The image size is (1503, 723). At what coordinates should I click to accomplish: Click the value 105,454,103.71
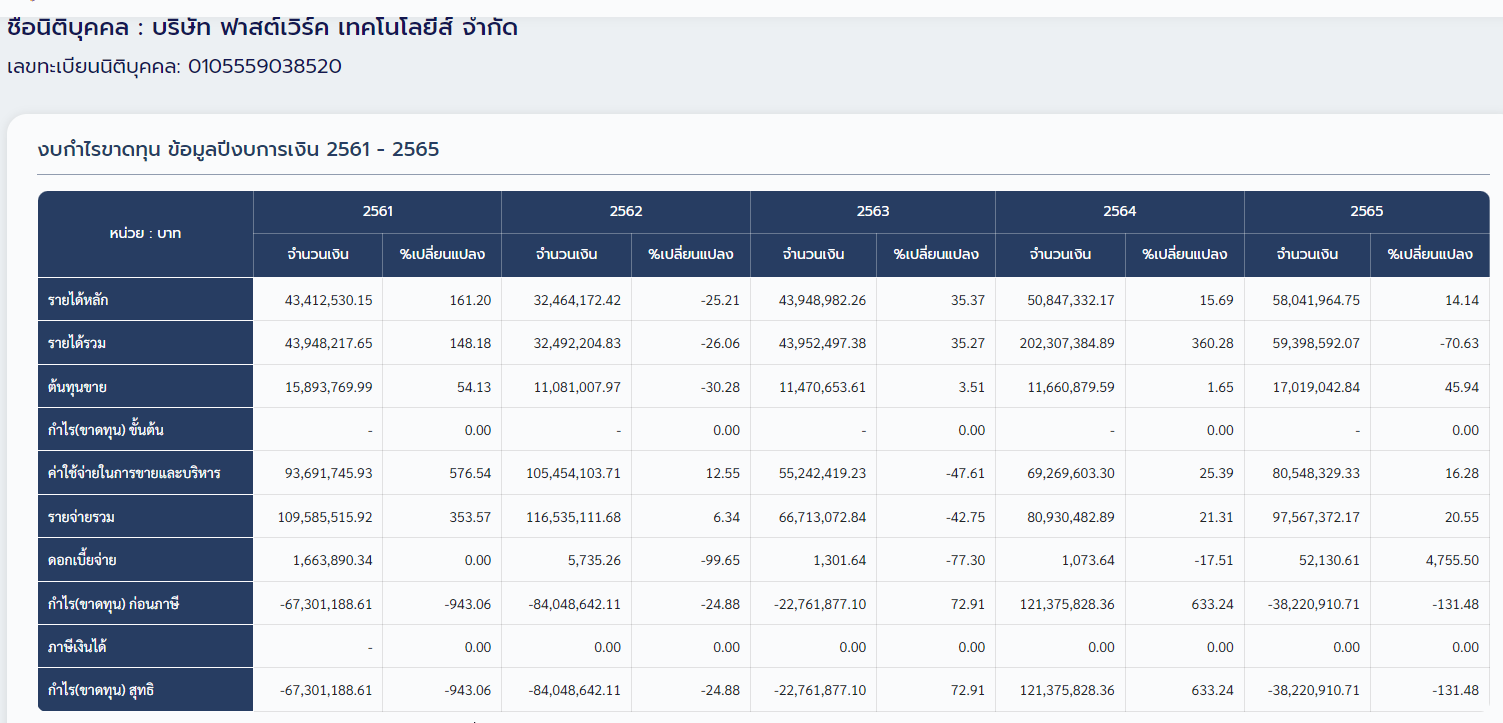[x=573, y=473]
